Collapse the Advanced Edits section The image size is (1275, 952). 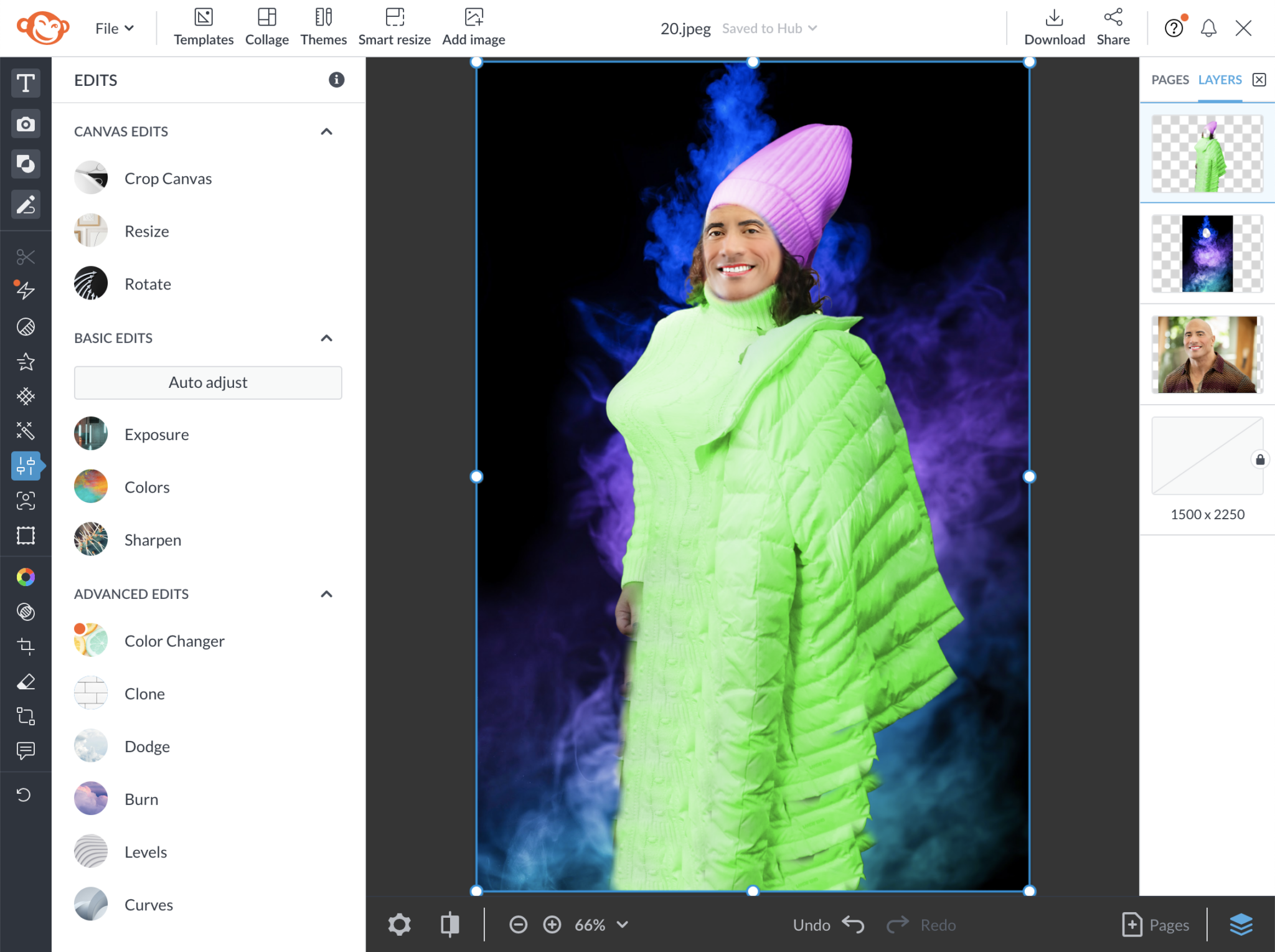(x=326, y=594)
